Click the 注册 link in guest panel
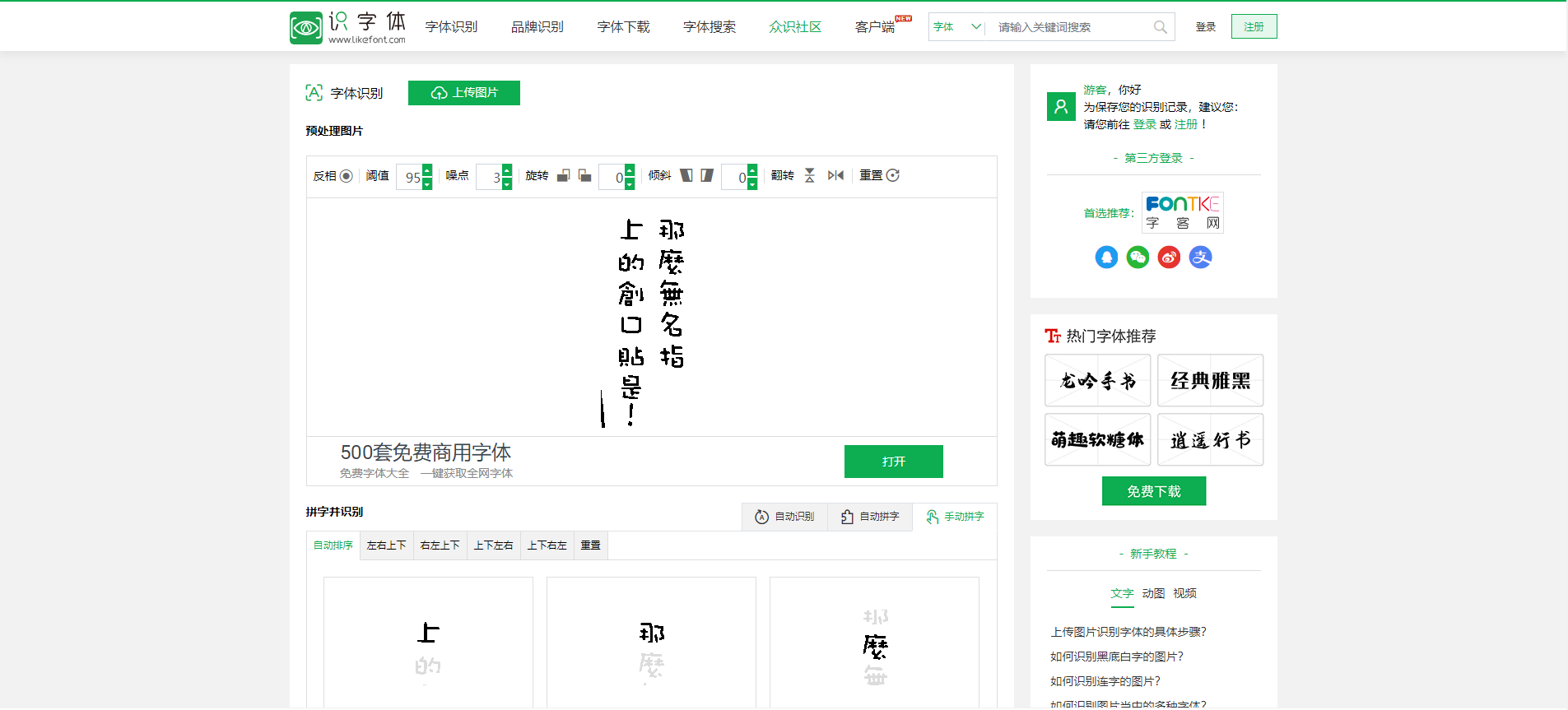 click(1186, 124)
